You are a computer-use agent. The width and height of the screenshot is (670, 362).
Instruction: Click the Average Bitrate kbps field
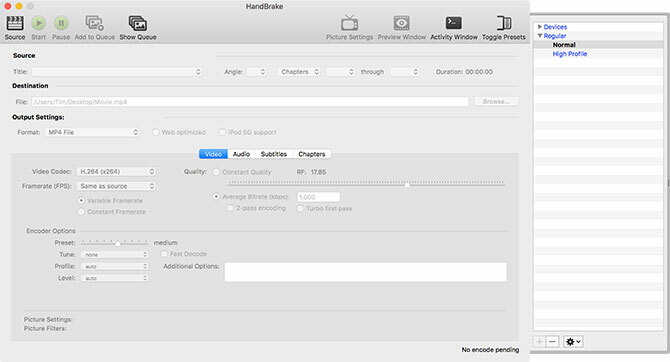coord(318,197)
